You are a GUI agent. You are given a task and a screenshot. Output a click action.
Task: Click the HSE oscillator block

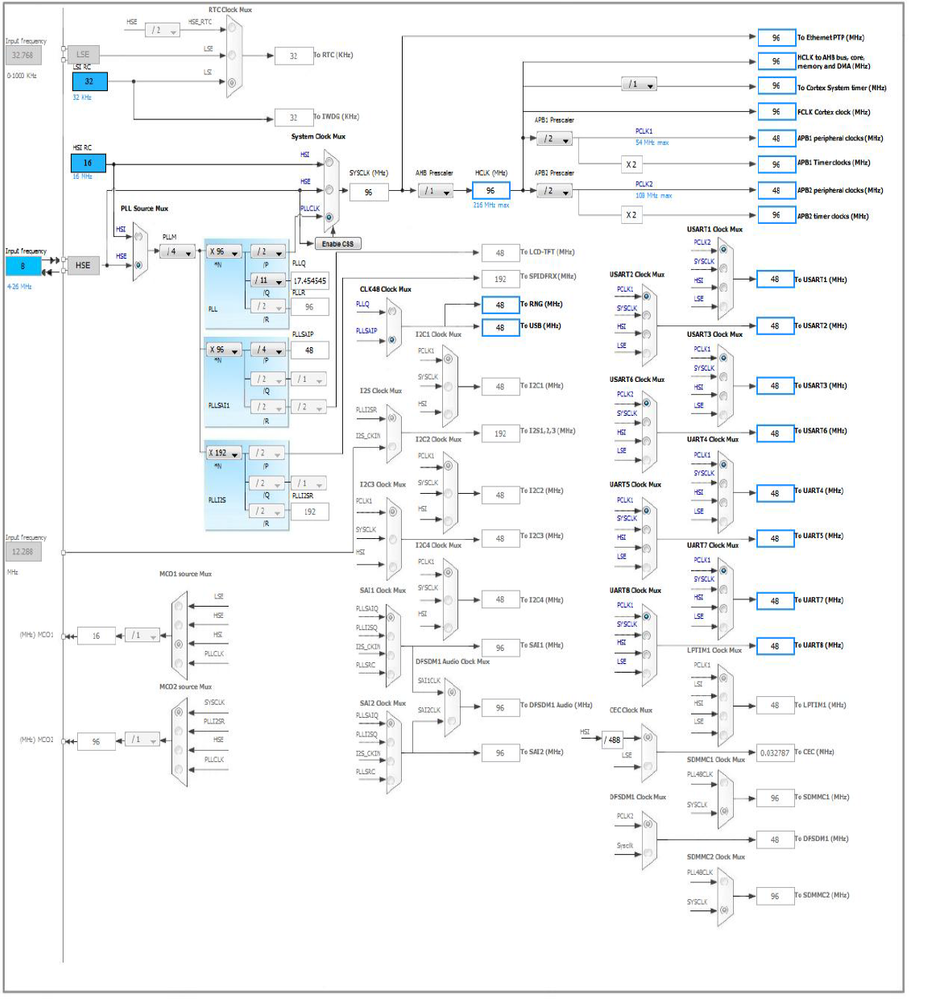(83, 265)
